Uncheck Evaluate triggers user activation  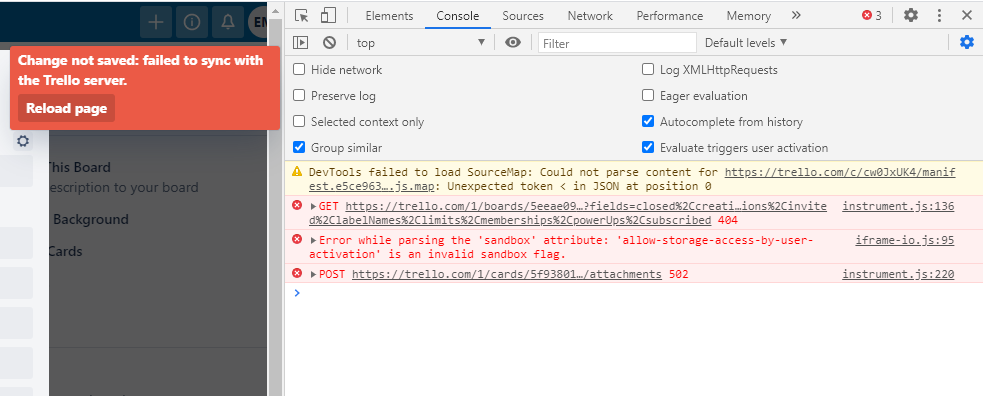click(648, 148)
